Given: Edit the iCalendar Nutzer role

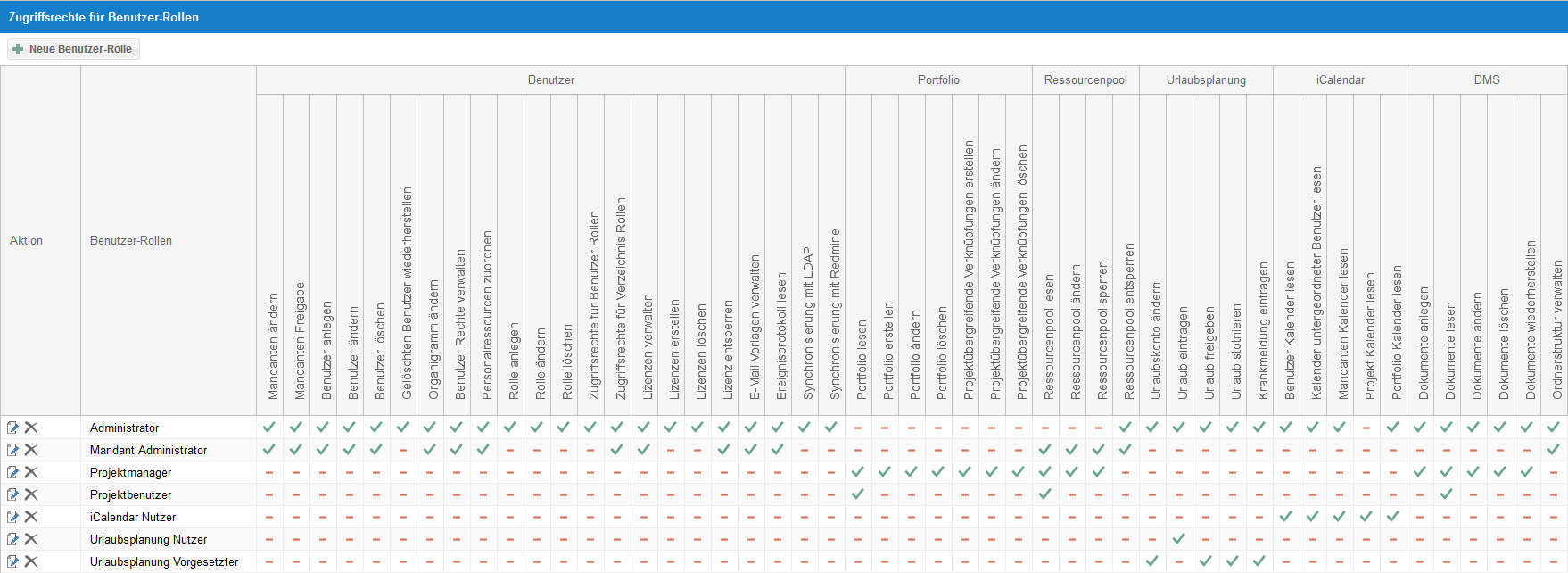Looking at the screenshot, I should [x=12, y=517].
